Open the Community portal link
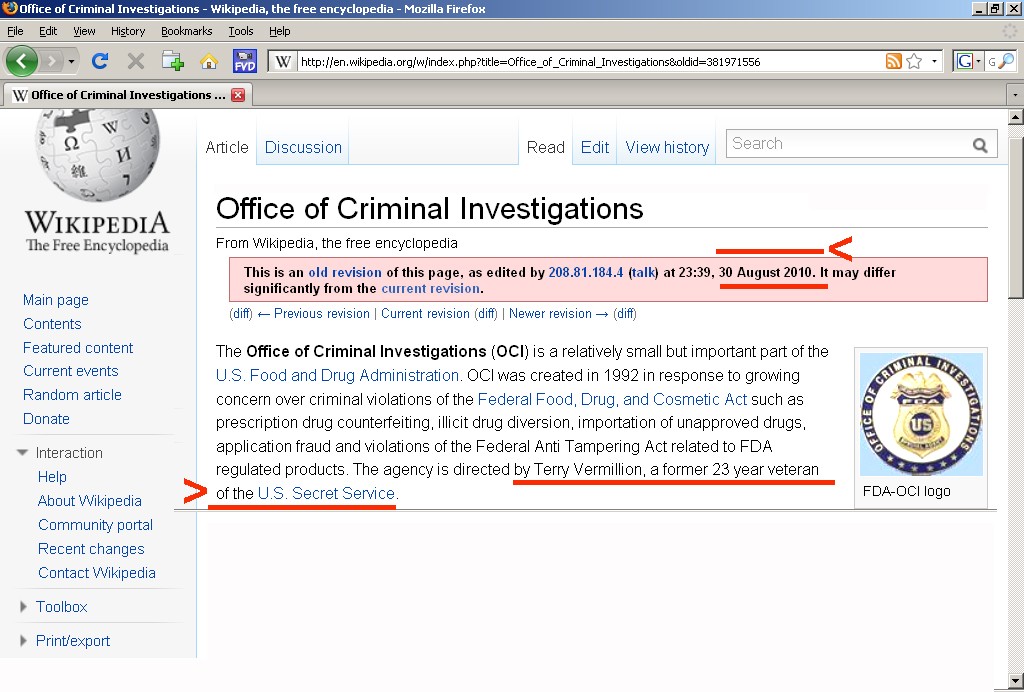This screenshot has width=1024, height=692. click(95, 525)
